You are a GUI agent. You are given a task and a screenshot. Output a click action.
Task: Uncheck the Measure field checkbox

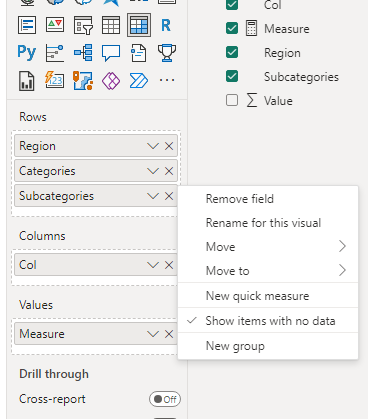click(232, 28)
